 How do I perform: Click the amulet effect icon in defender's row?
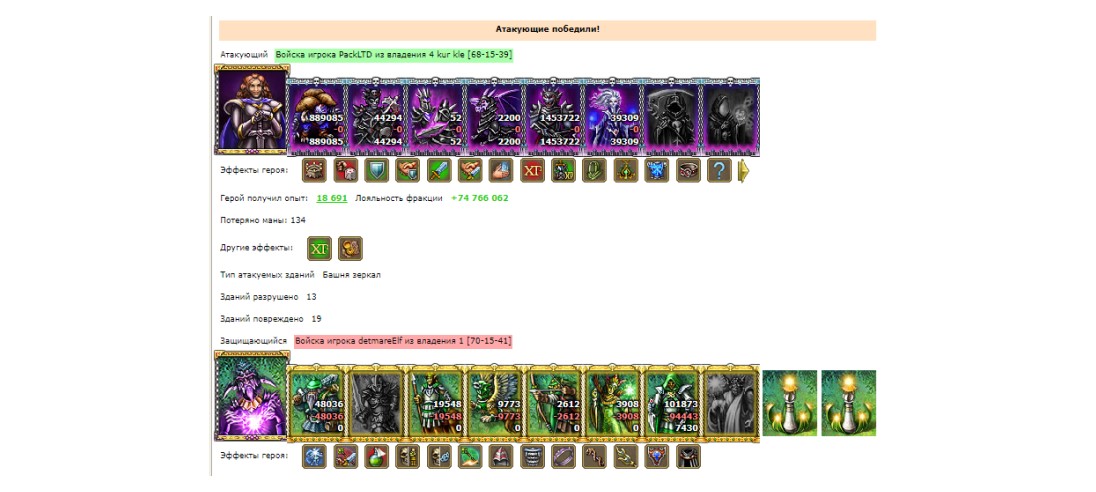[658, 456]
